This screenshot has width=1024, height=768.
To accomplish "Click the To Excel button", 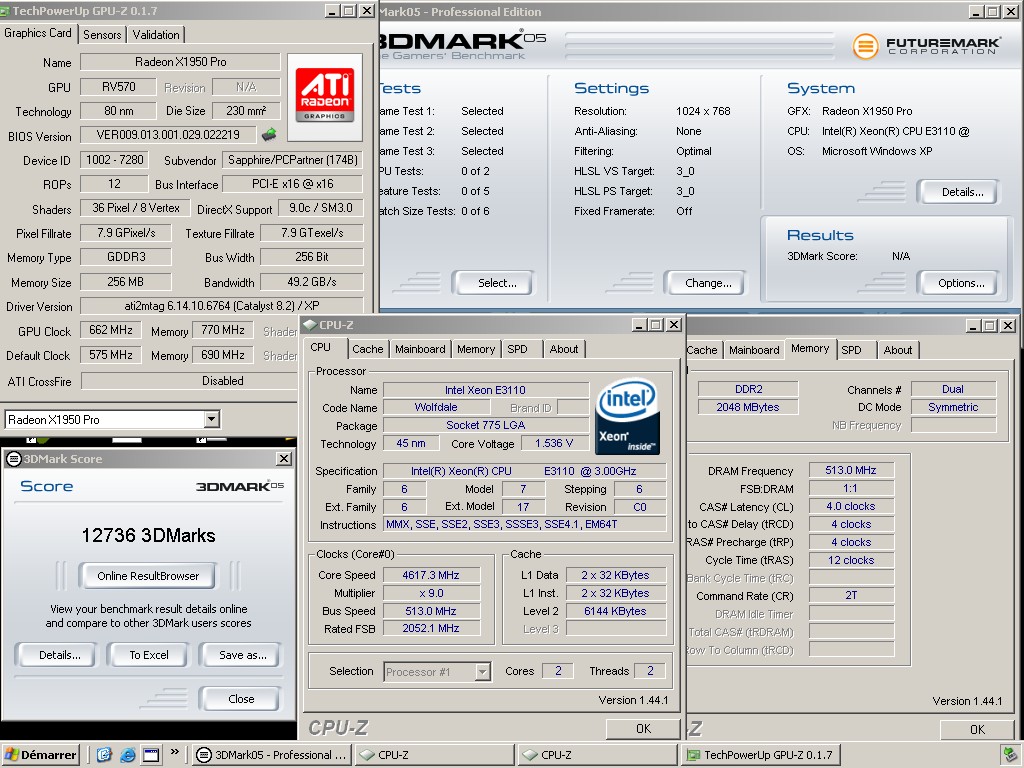I will coord(149,655).
